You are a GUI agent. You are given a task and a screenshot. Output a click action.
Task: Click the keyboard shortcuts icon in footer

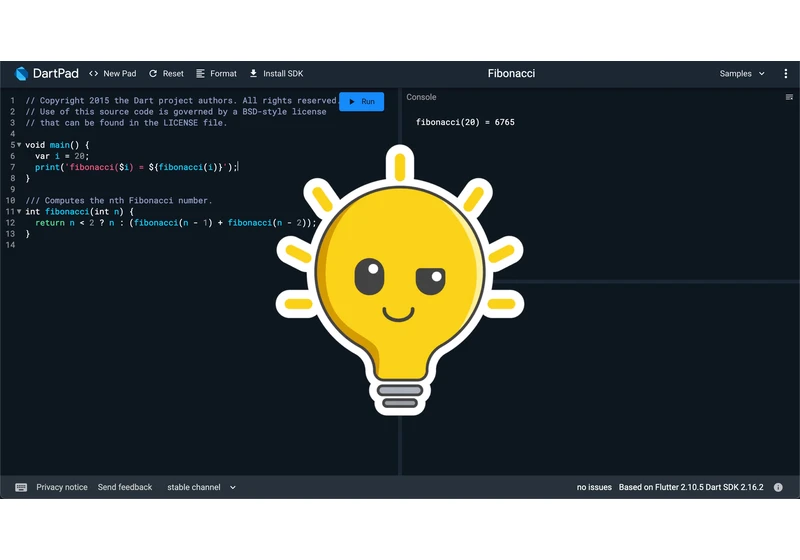(x=21, y=488)
